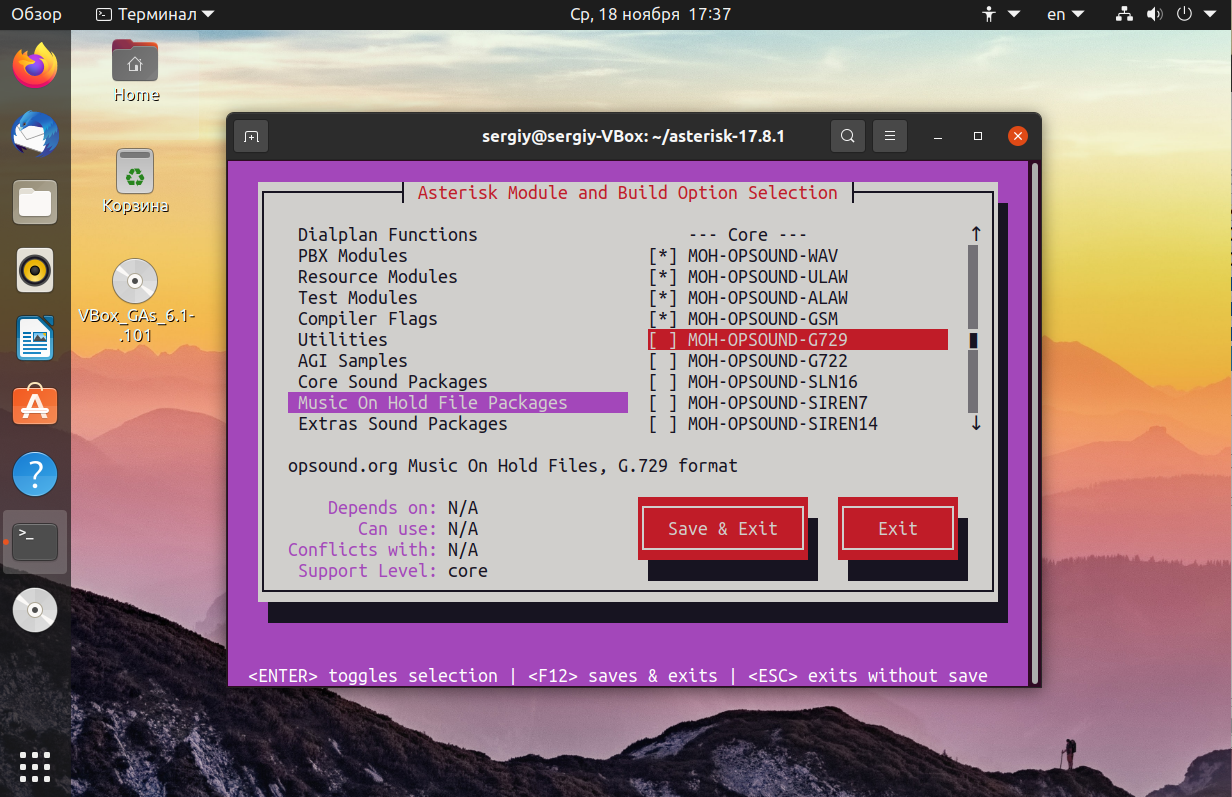Click the module list scrollbar thumb

973,340
